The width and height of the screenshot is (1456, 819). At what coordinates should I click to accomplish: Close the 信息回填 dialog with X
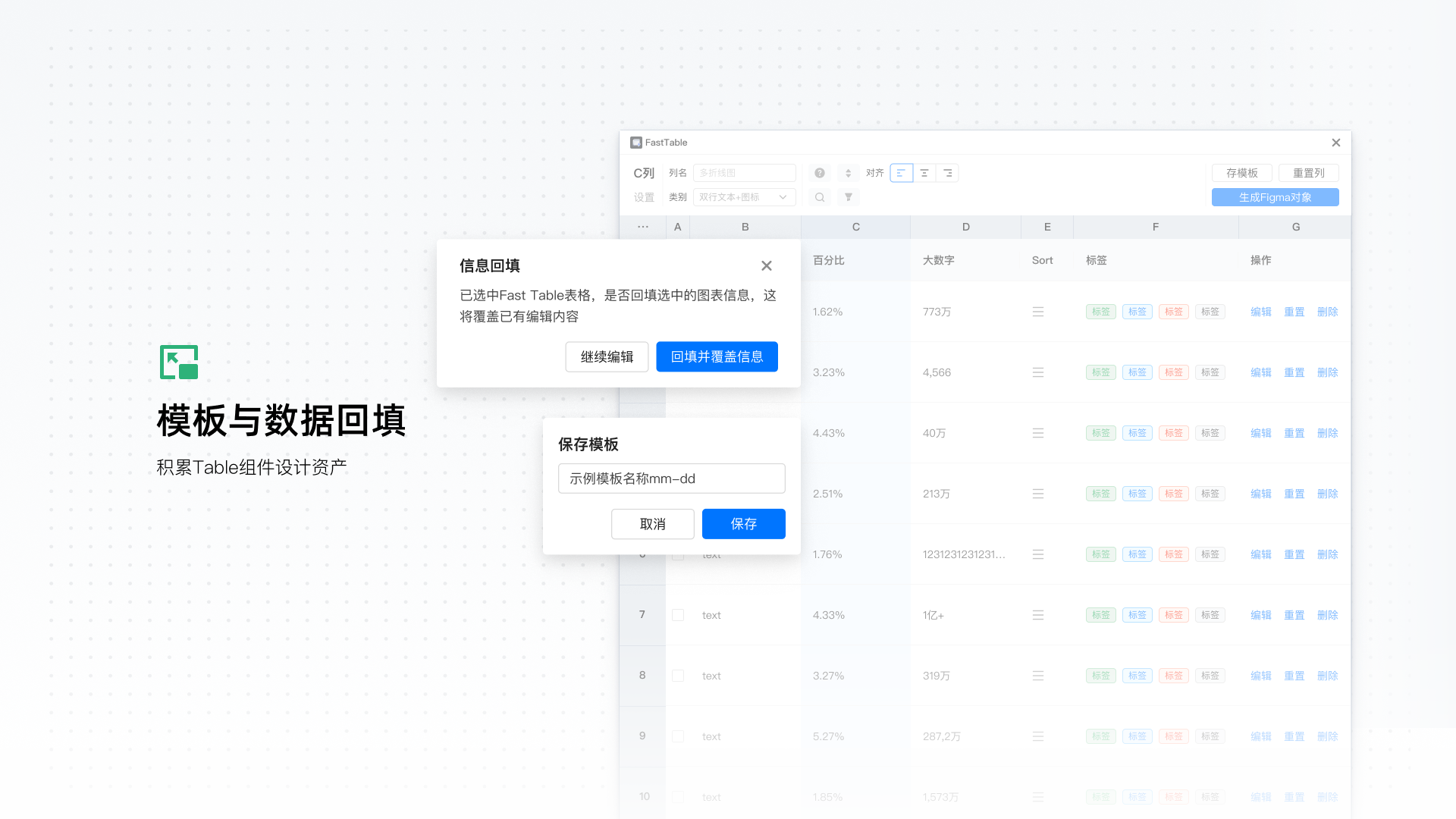[767, 265]
